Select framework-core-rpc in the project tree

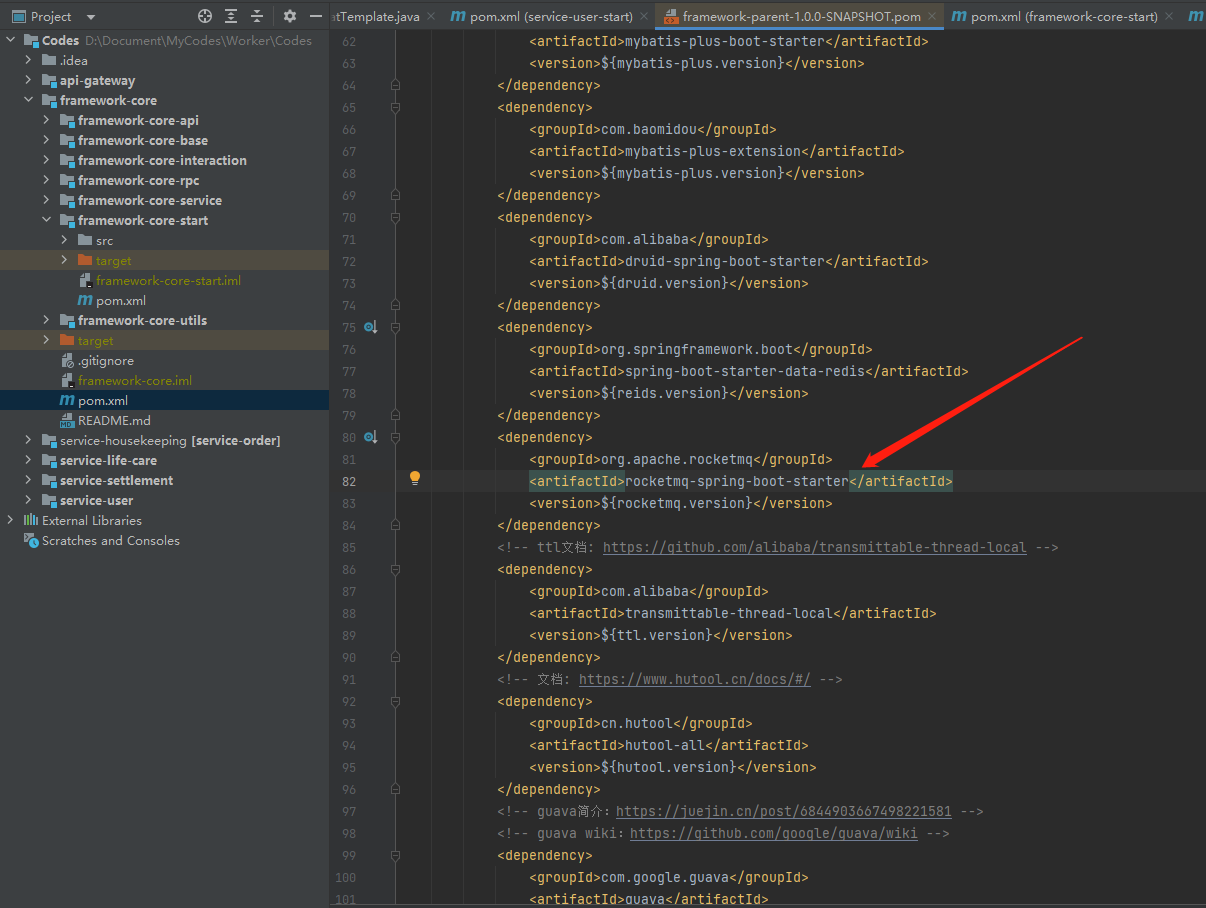138,181
